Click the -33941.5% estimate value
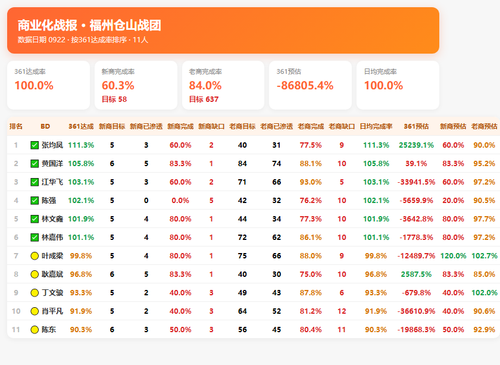 coord(416,182)
